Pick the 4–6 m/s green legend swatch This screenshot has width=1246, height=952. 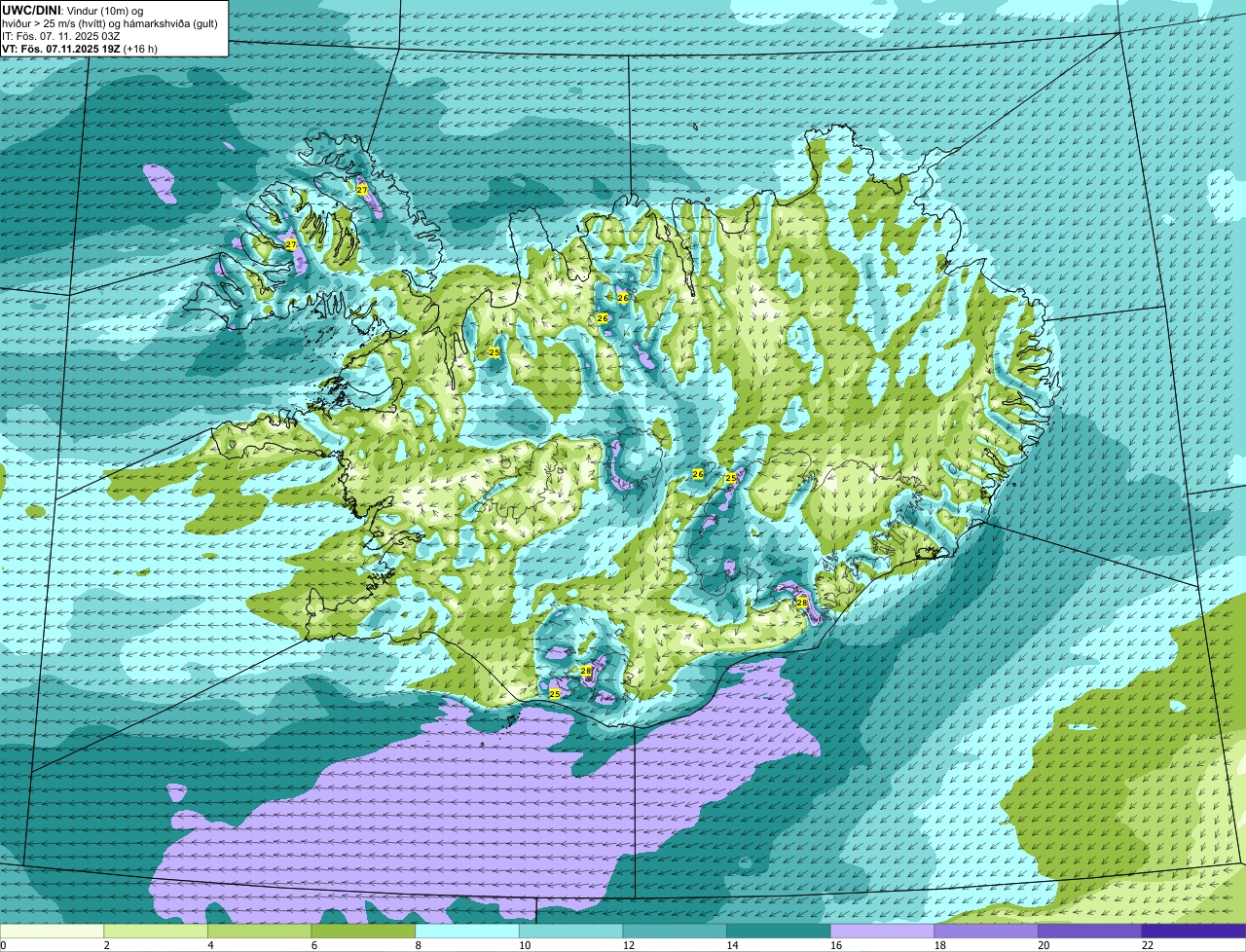[259, 931]
